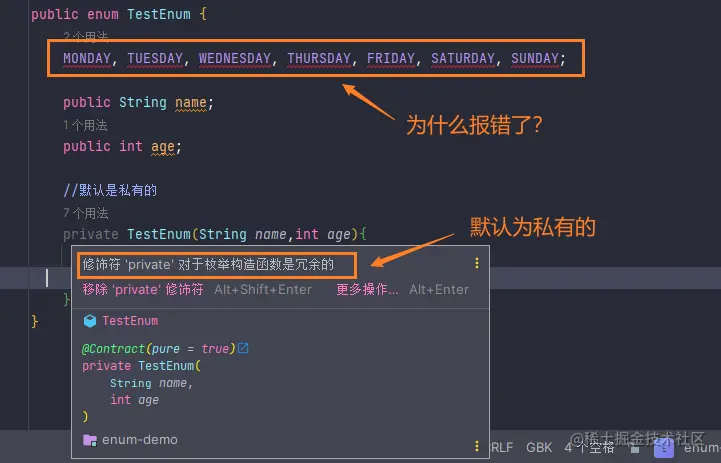Place the cursor on the SATURDAY constant

[463, 58]
